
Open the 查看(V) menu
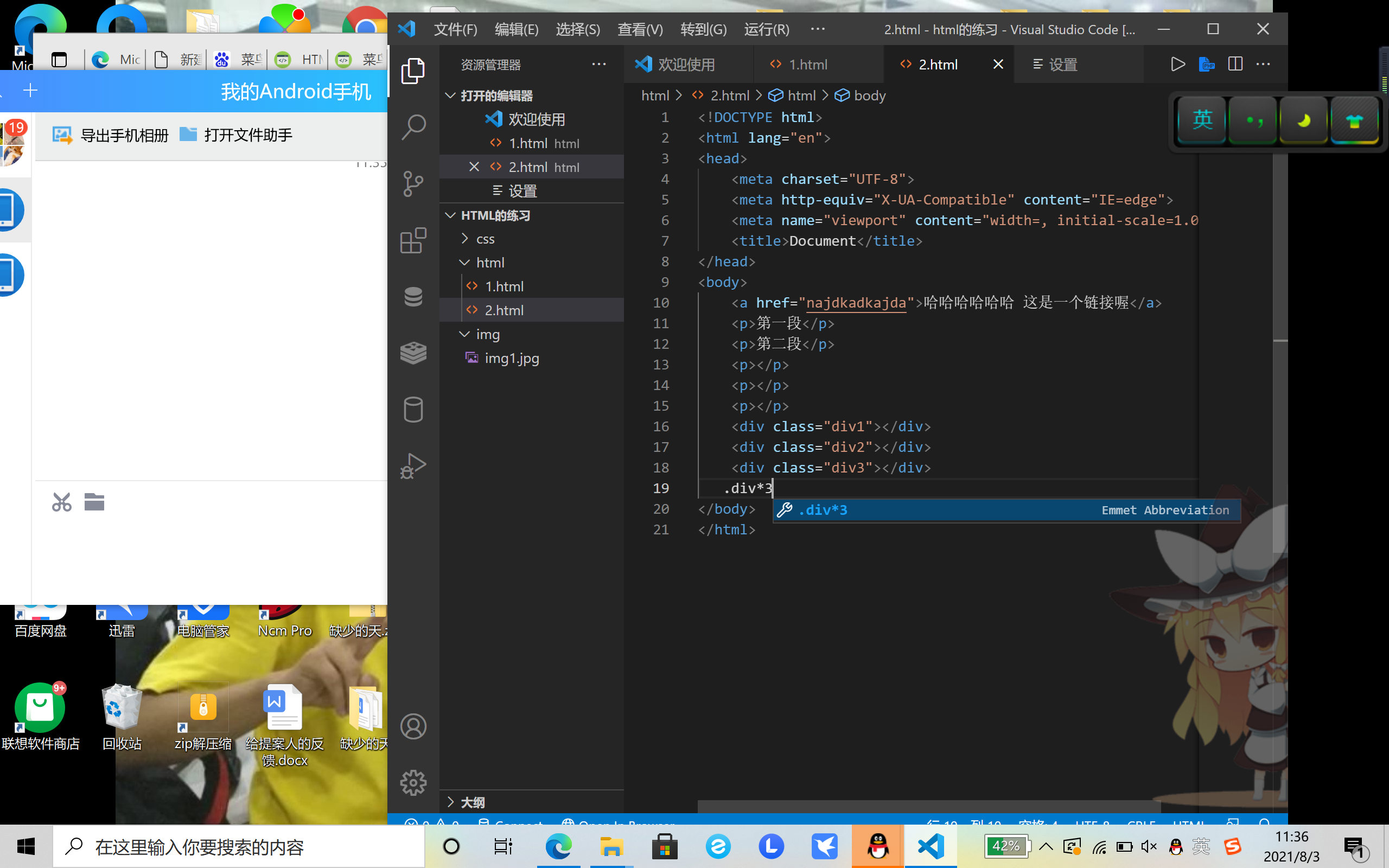click(x=640, y=29)
